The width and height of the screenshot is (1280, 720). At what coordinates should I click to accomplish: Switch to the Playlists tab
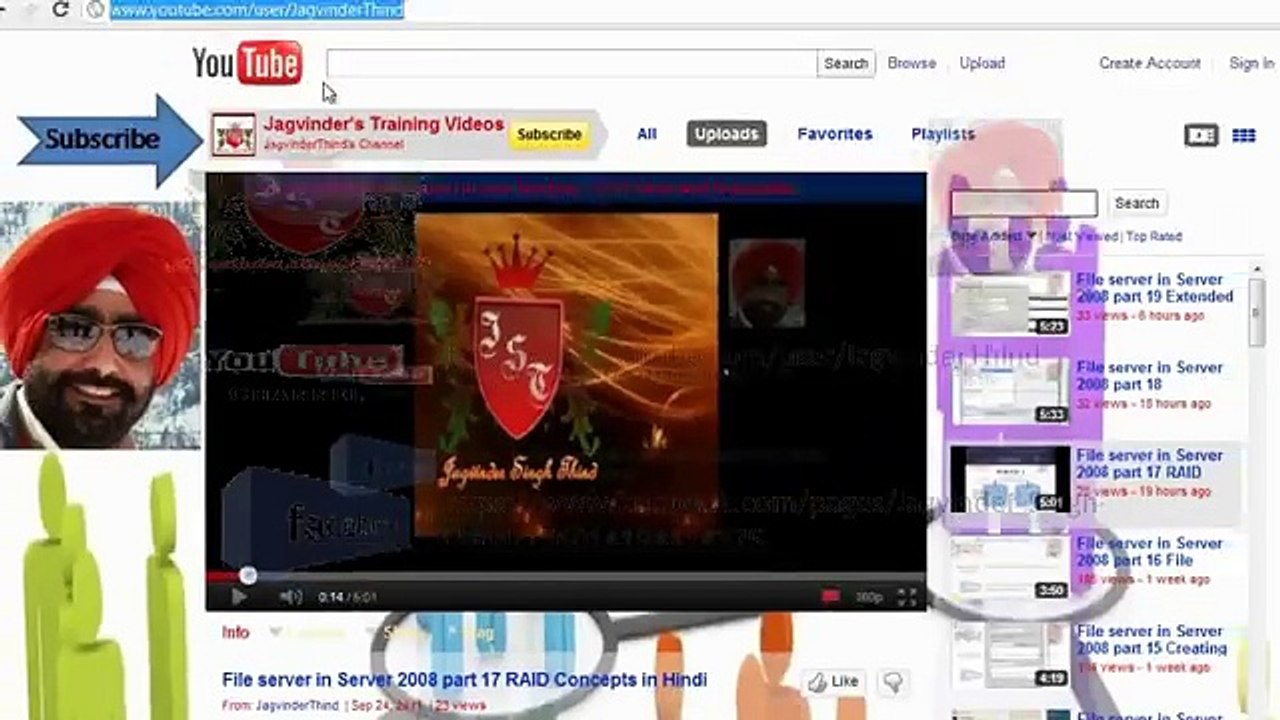pos(943,134)
